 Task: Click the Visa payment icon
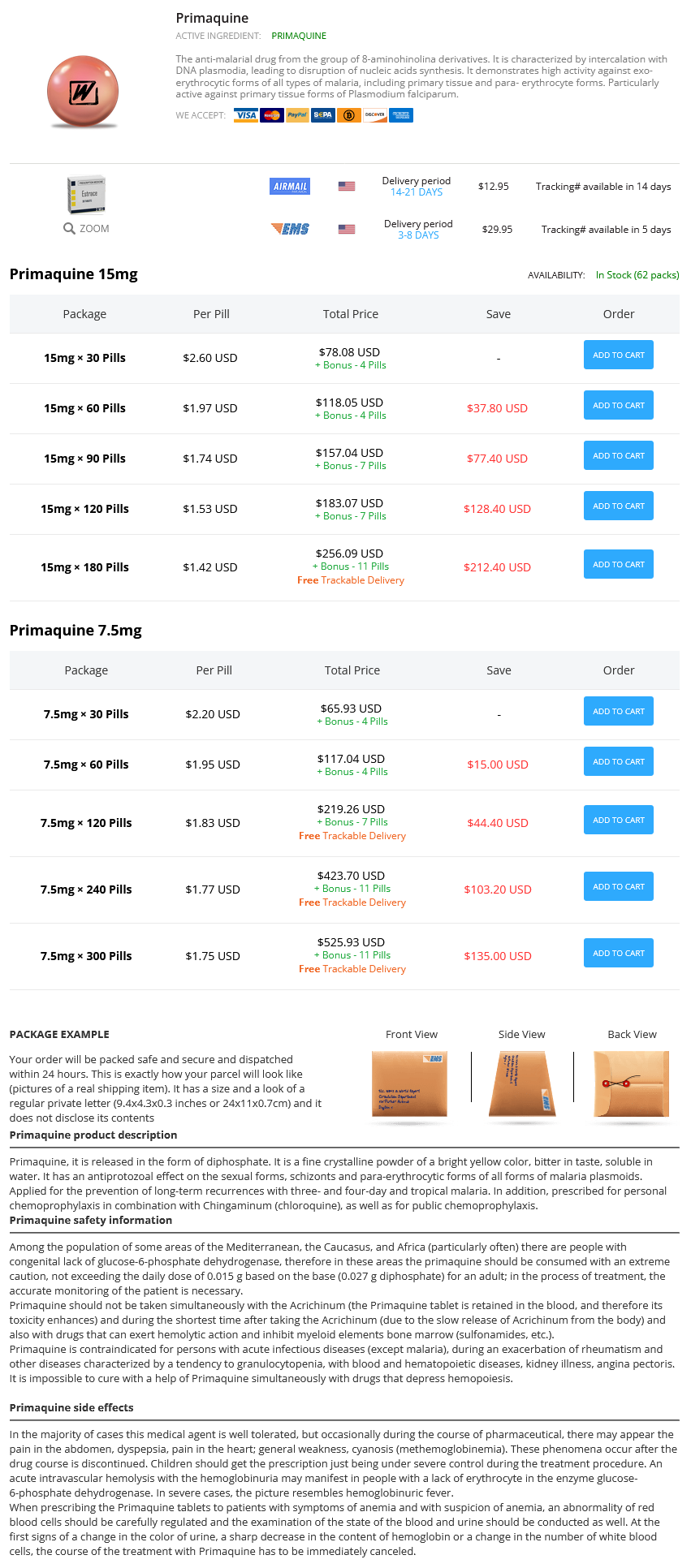click(246, 115)
